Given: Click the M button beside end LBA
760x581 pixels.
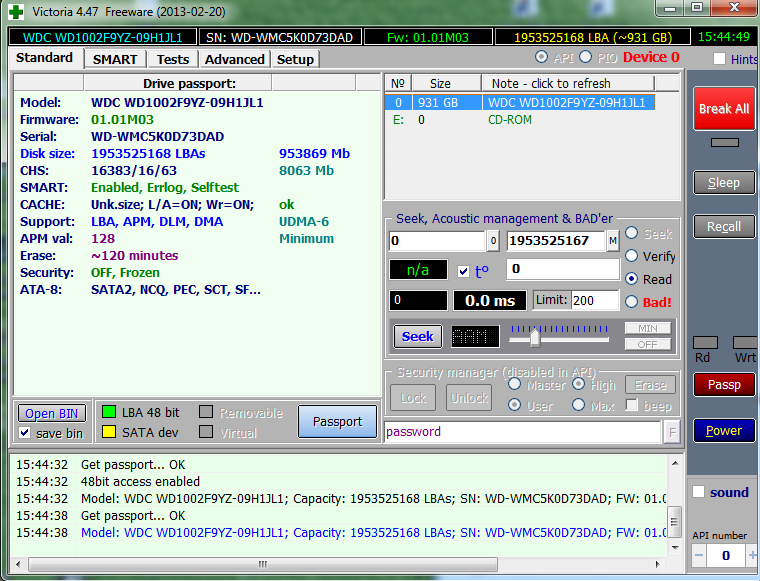Looking at the screenshot, I should (612, 241).
